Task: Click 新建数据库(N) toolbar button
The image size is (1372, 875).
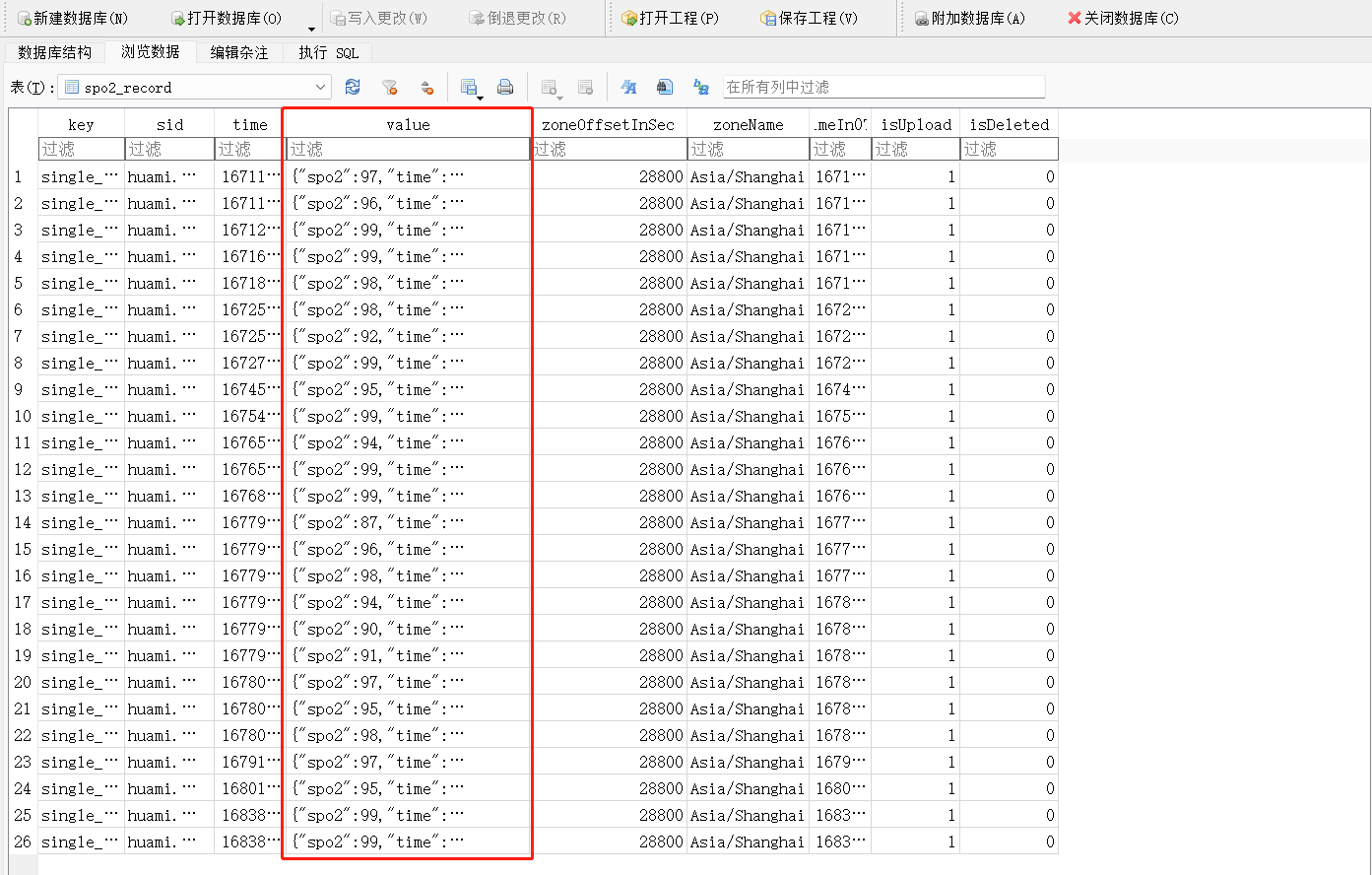Action: click(x=73, y=18)
